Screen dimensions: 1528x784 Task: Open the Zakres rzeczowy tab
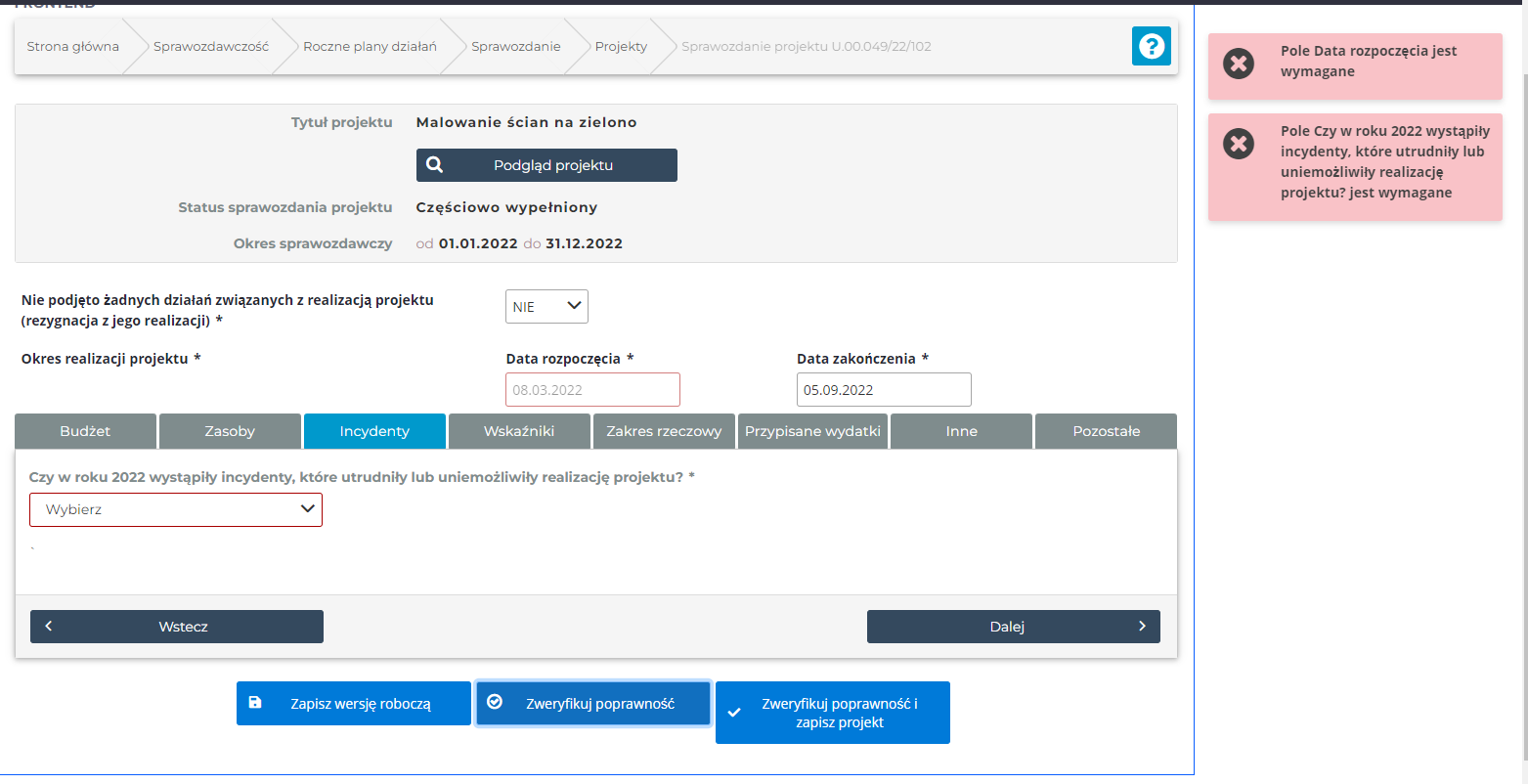[664, 431]
